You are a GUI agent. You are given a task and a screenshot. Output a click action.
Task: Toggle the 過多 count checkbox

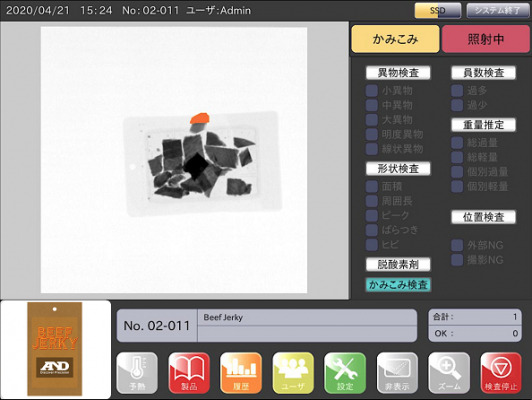(x=457, y=91)
